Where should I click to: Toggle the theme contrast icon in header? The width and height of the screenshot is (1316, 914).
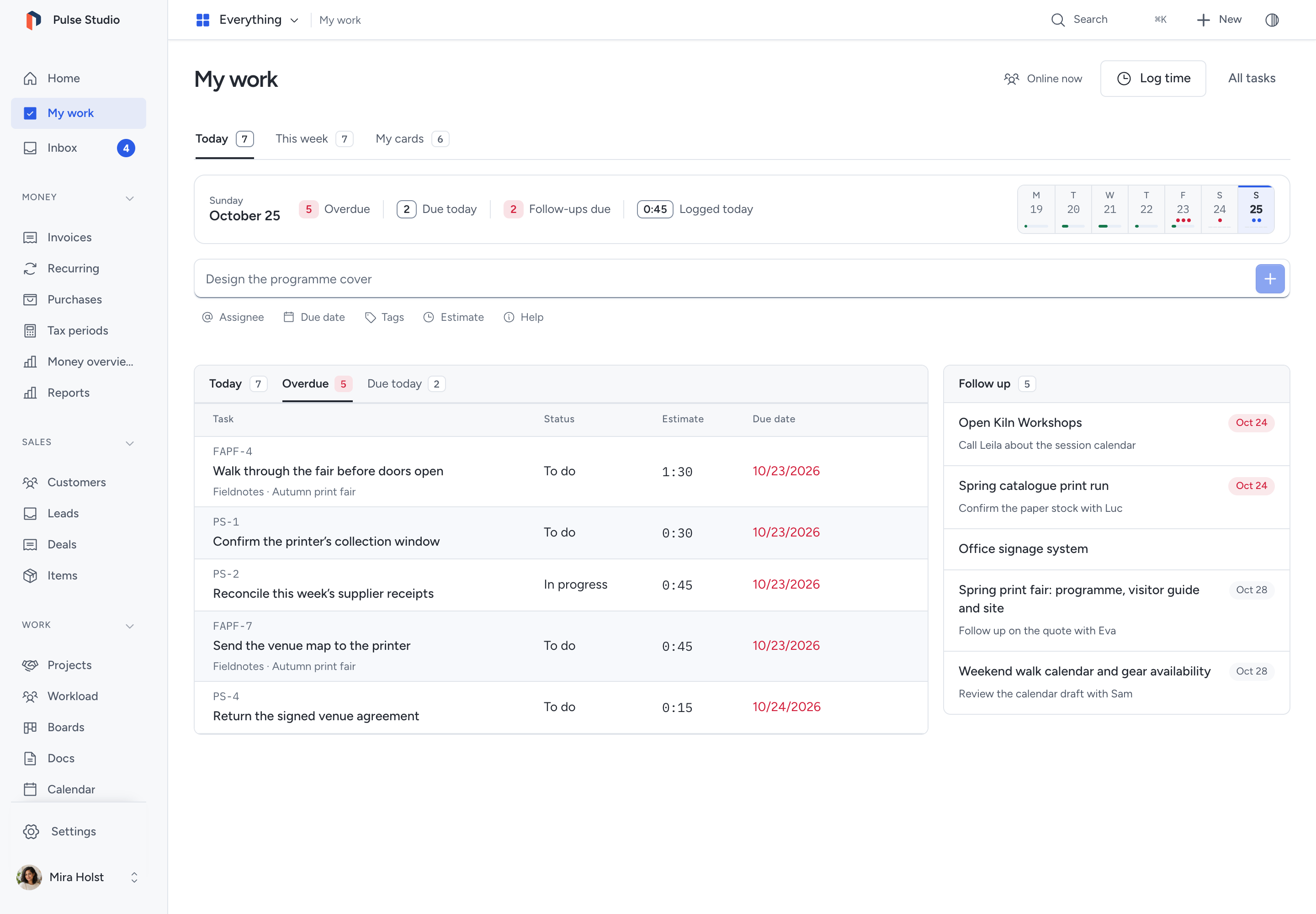tap(1272, 20)
